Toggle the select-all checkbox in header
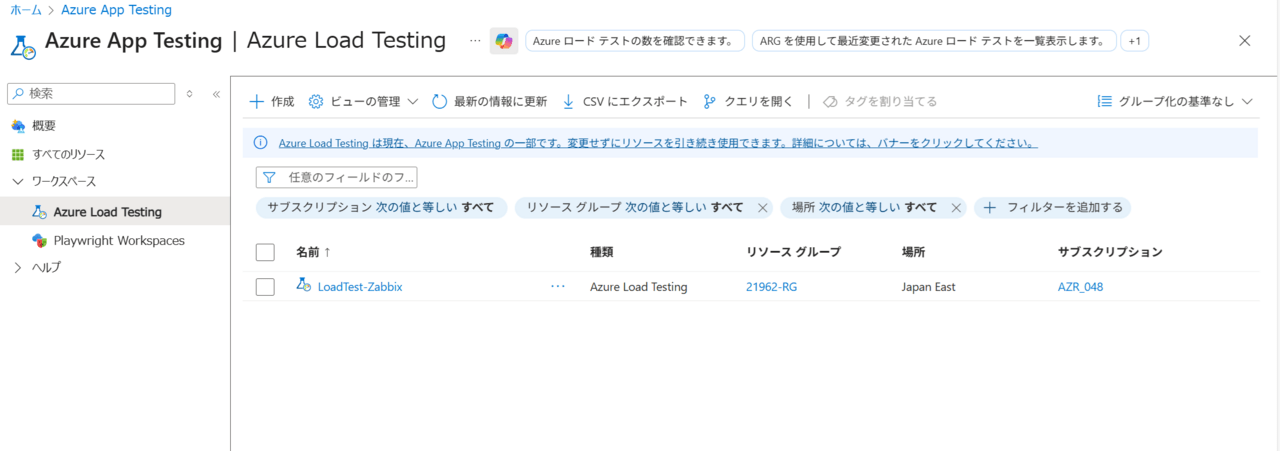Screen dimensions: 1280x451 (265, 252)
